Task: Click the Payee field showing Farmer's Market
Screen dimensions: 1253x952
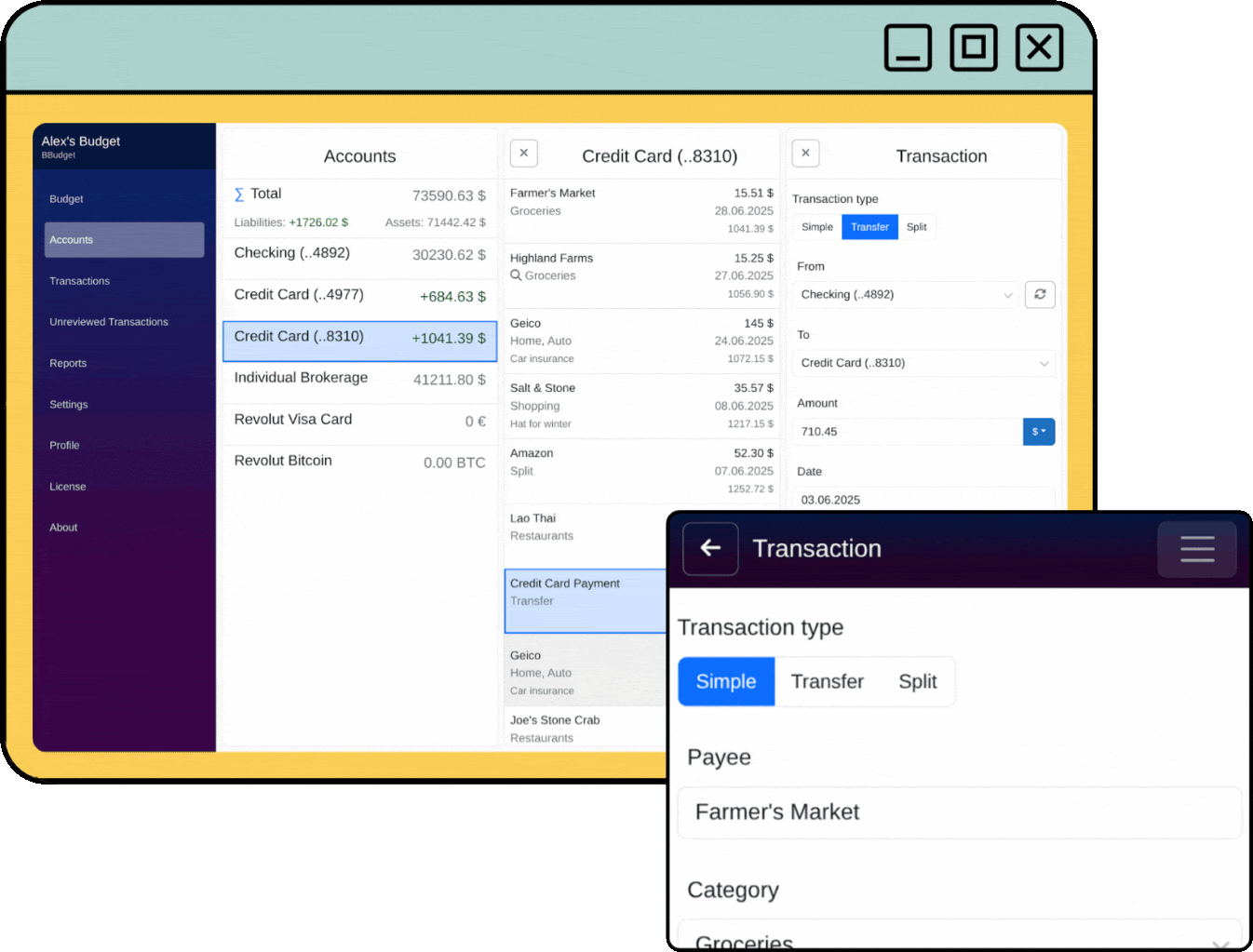Action: click(x=959, y=812)
